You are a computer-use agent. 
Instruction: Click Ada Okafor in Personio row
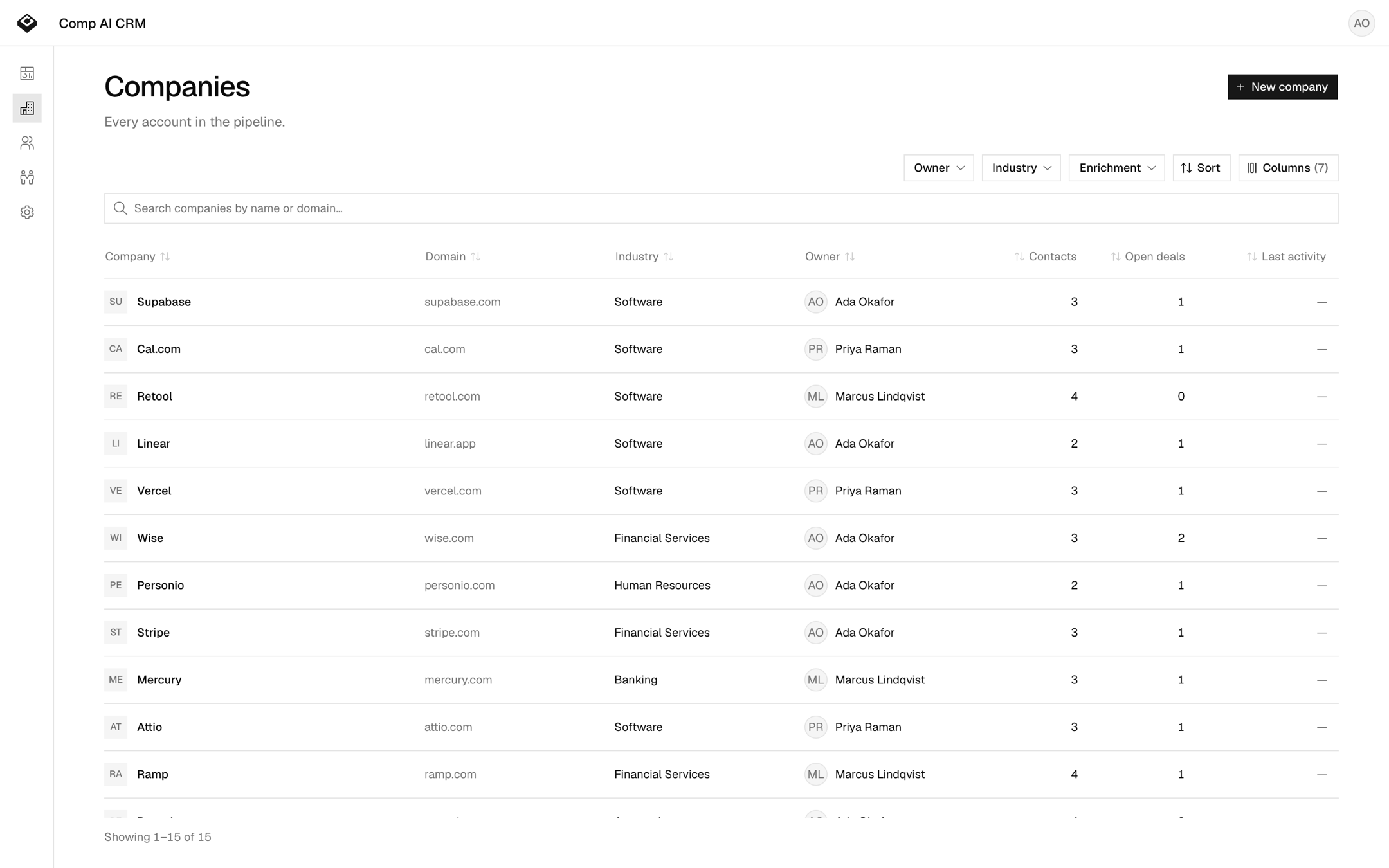pos(865,585)
